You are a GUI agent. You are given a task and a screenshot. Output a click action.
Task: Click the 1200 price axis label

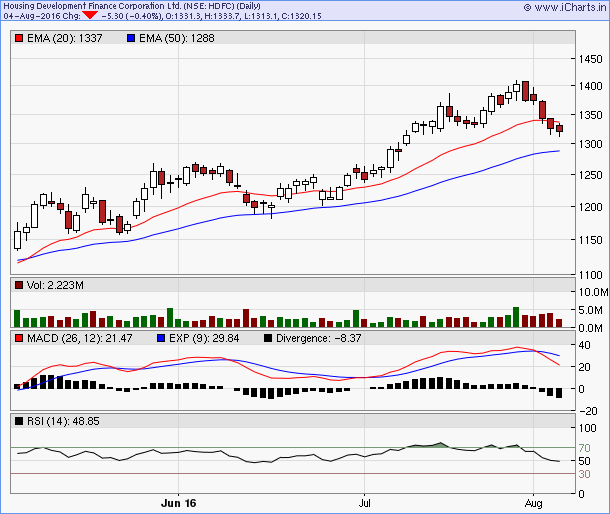(590, 207)
